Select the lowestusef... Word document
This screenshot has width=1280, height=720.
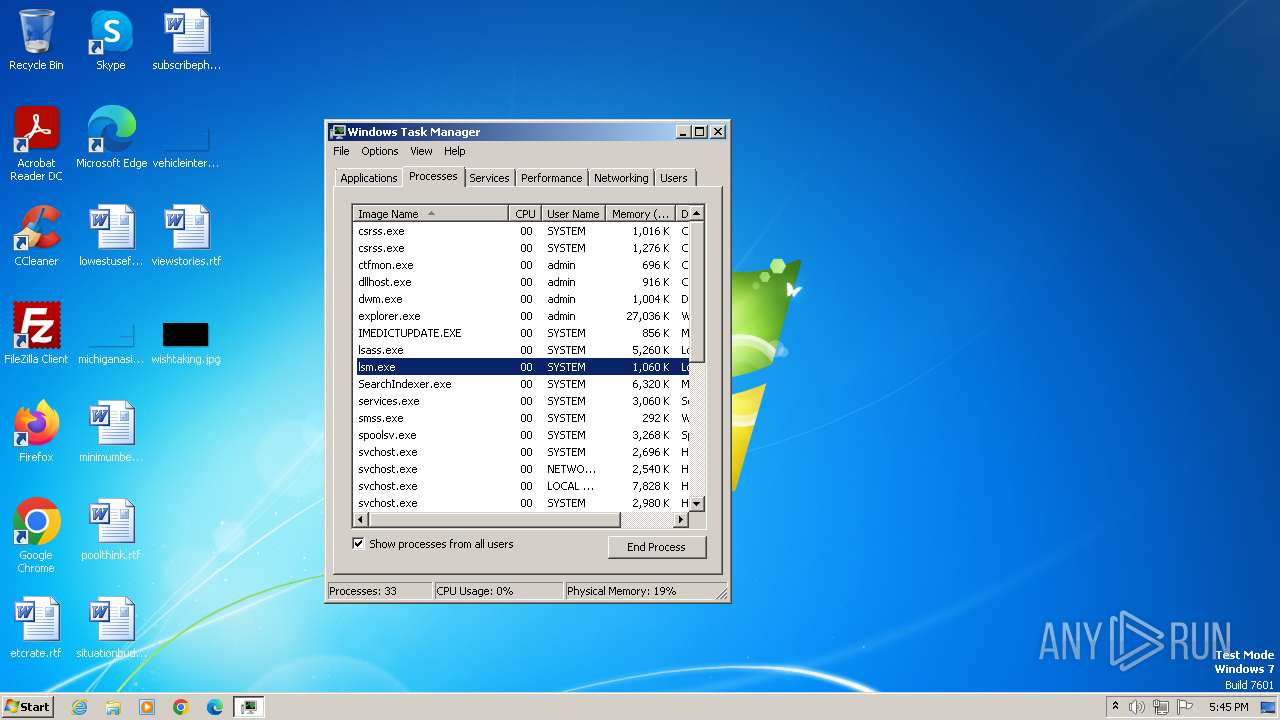click(x=111, y=236)
